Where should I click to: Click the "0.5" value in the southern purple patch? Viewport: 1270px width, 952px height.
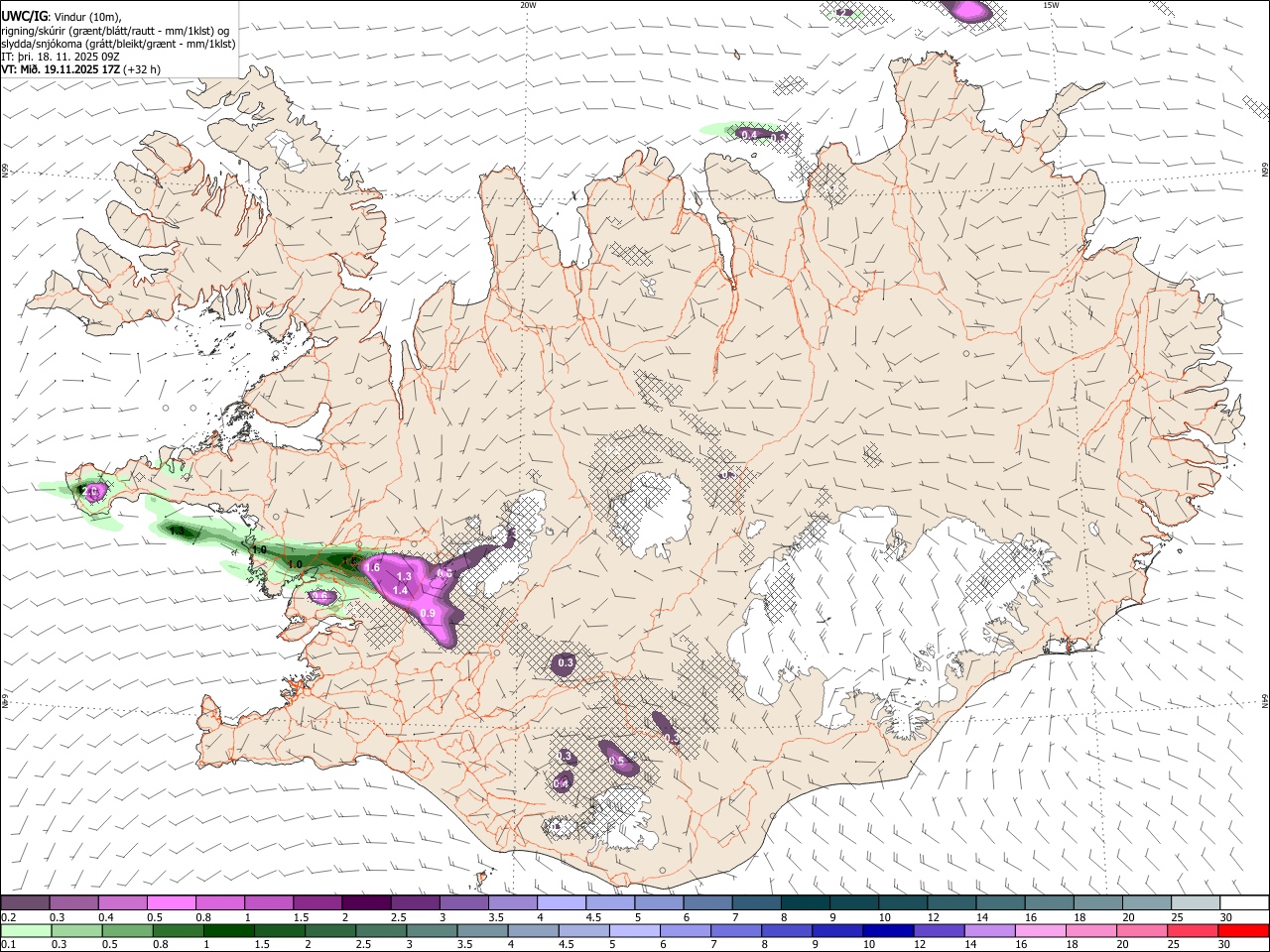point(617,762)
